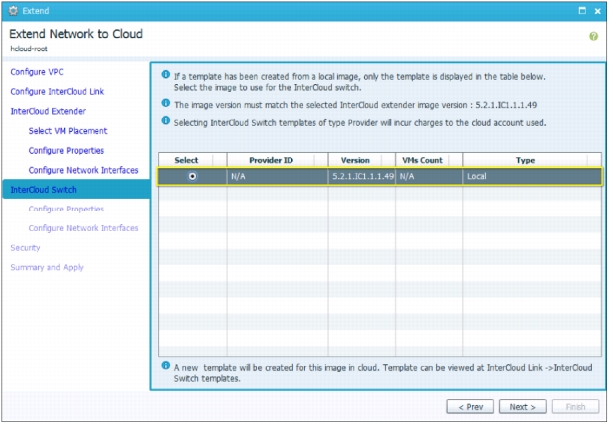
Task: Sort by the Select column header
Action: point(192,160)
